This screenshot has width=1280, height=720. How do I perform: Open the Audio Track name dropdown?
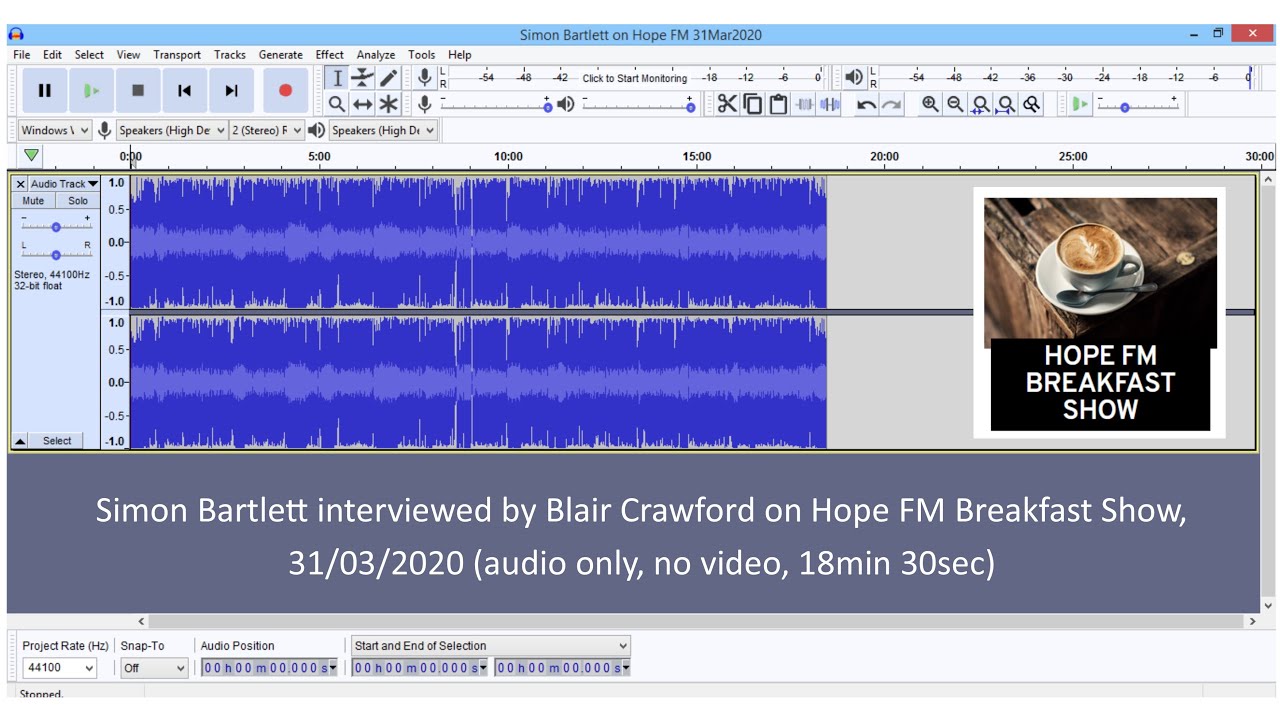[64, 184]
